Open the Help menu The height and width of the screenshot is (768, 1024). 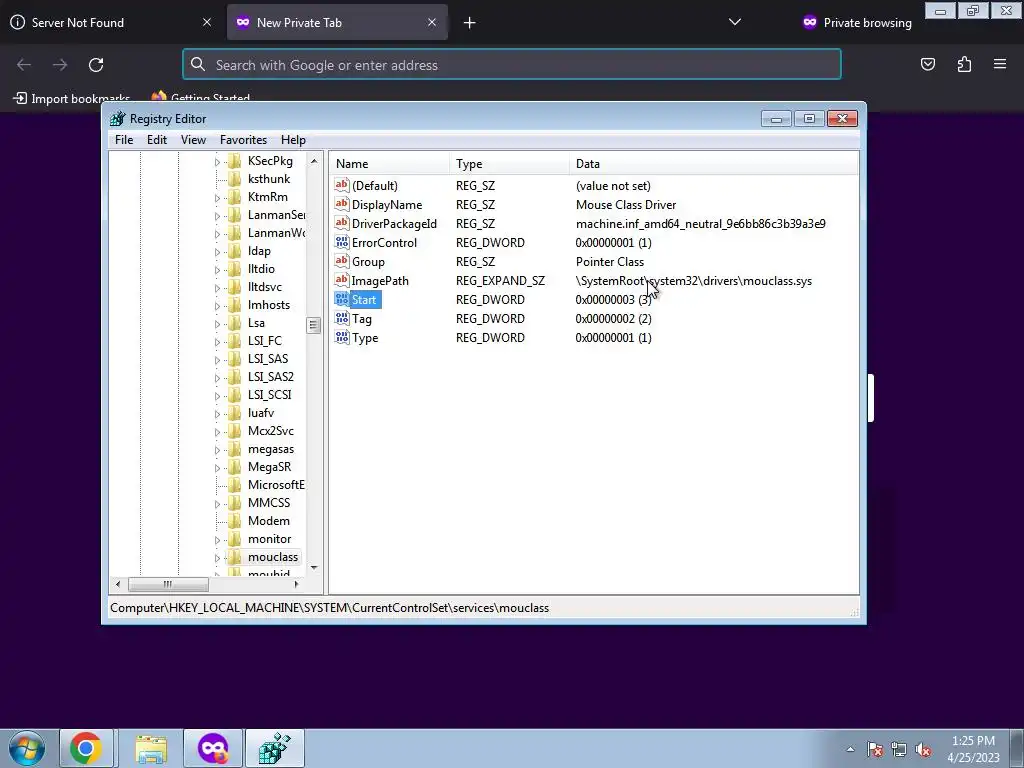tap(293, 140)
